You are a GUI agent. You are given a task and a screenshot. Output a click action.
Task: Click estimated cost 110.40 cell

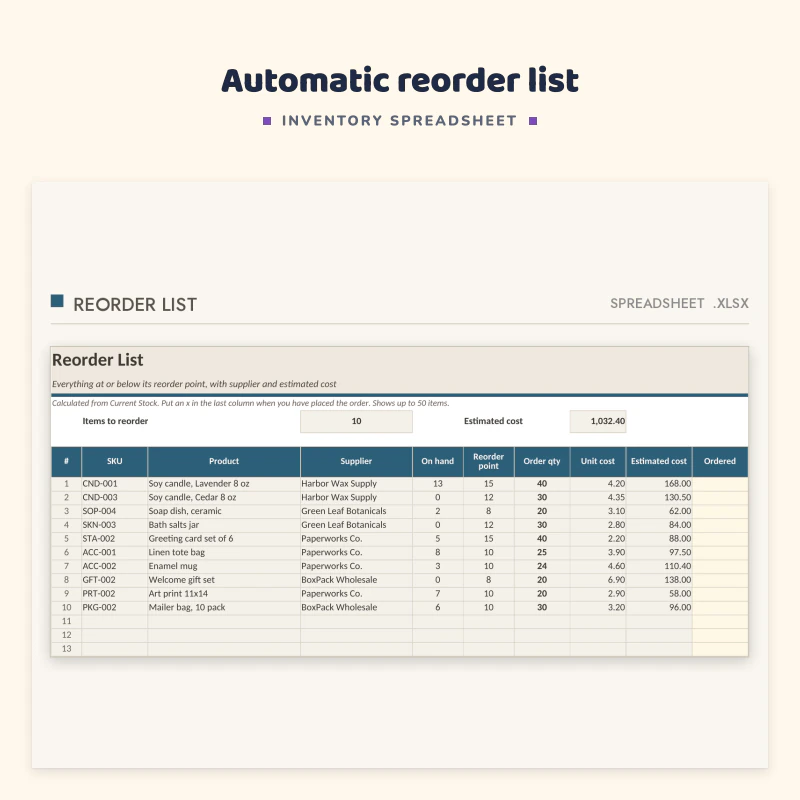659,566
